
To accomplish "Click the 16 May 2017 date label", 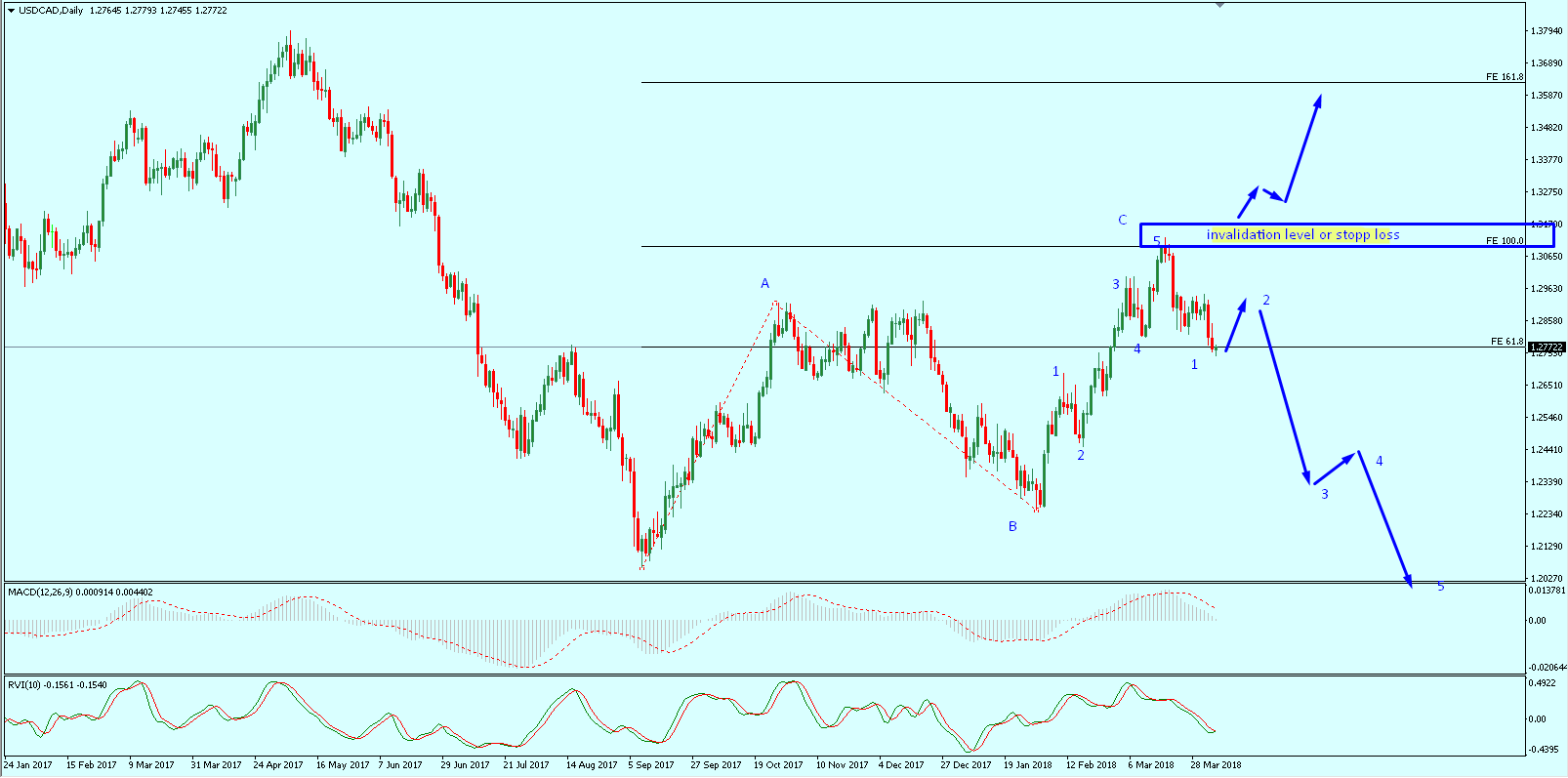I will tap(343, 765).
